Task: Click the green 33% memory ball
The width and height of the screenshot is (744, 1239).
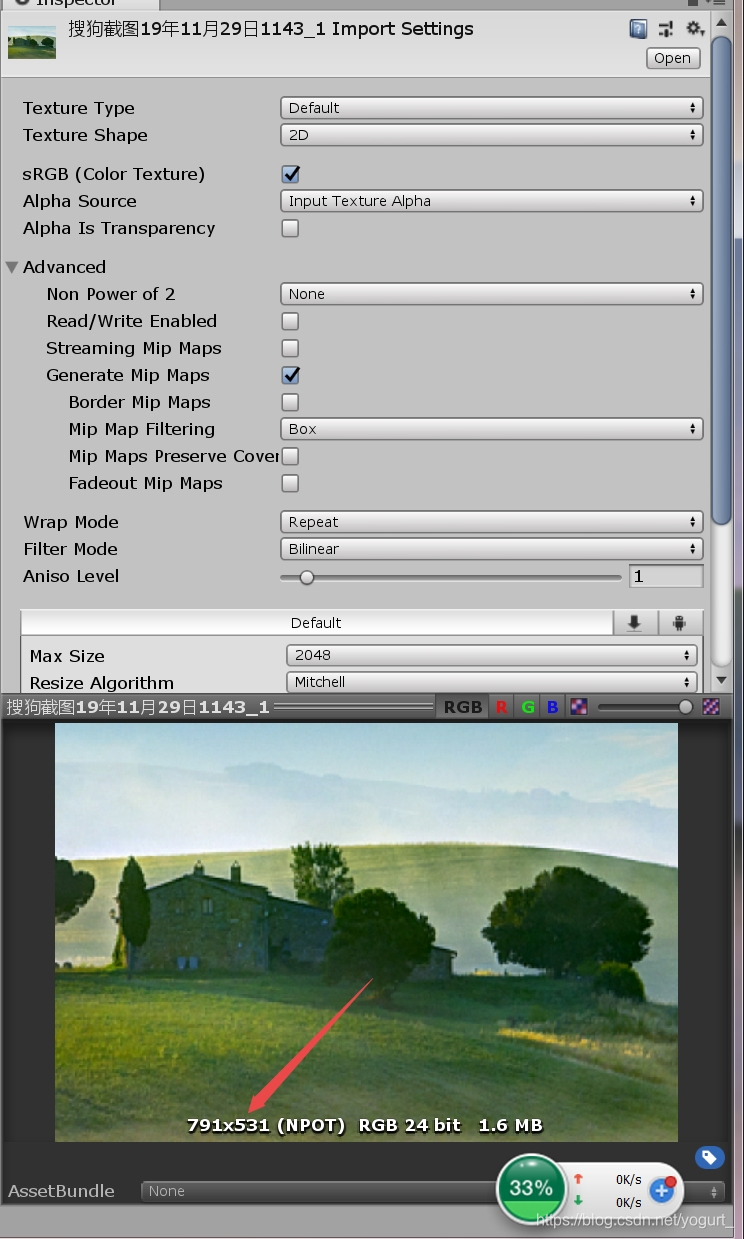Action: point(531,1188)
